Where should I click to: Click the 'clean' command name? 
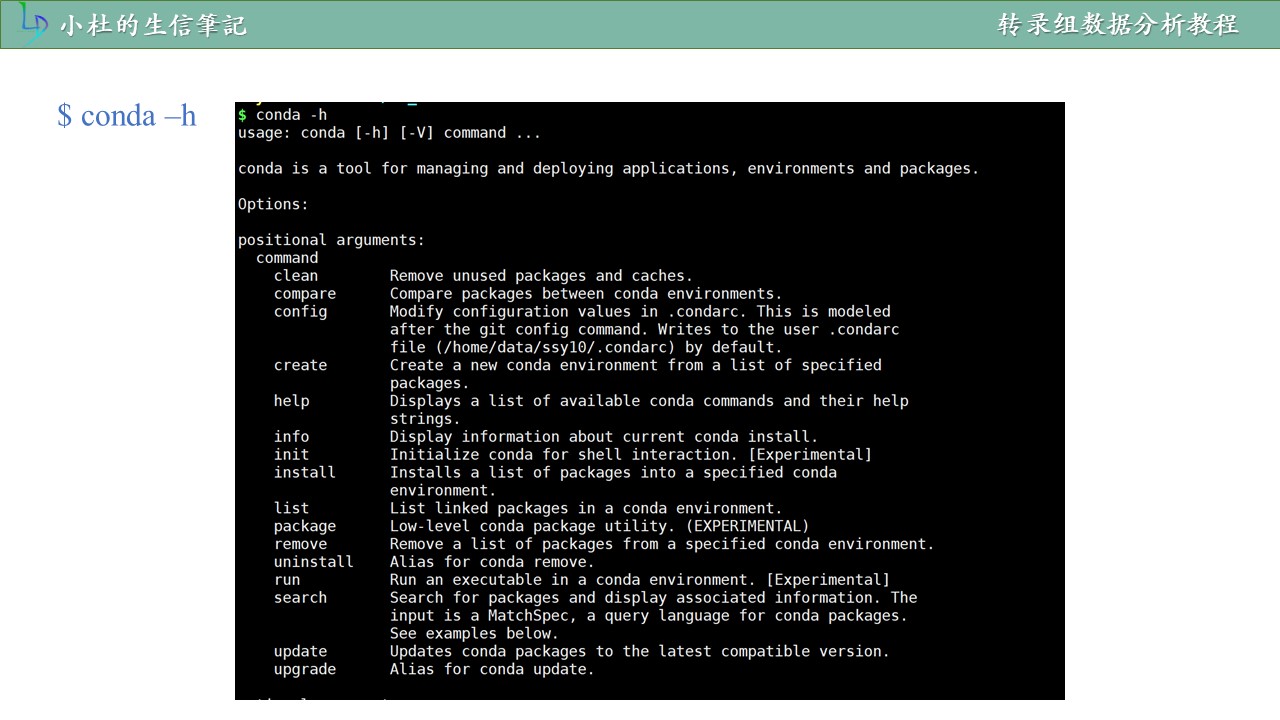pyautogui.click(x=296, y=276)
